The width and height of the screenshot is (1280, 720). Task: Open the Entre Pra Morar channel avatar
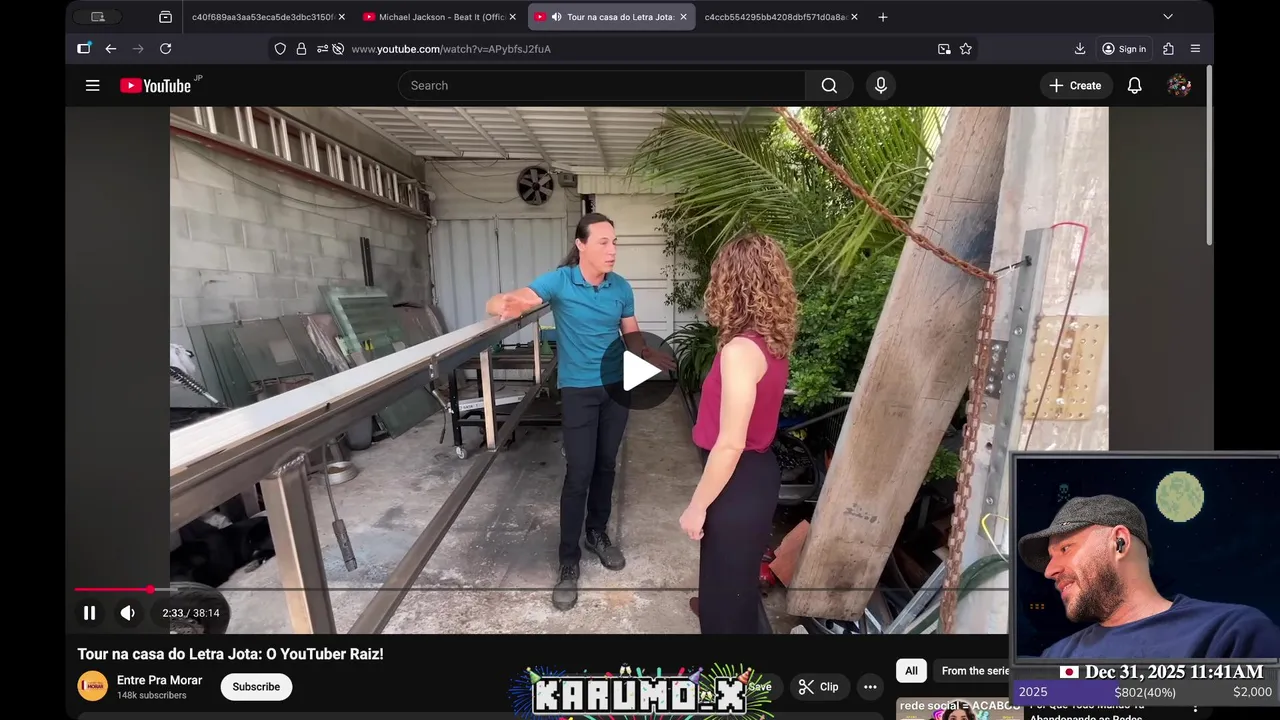(x=93, y=686)
